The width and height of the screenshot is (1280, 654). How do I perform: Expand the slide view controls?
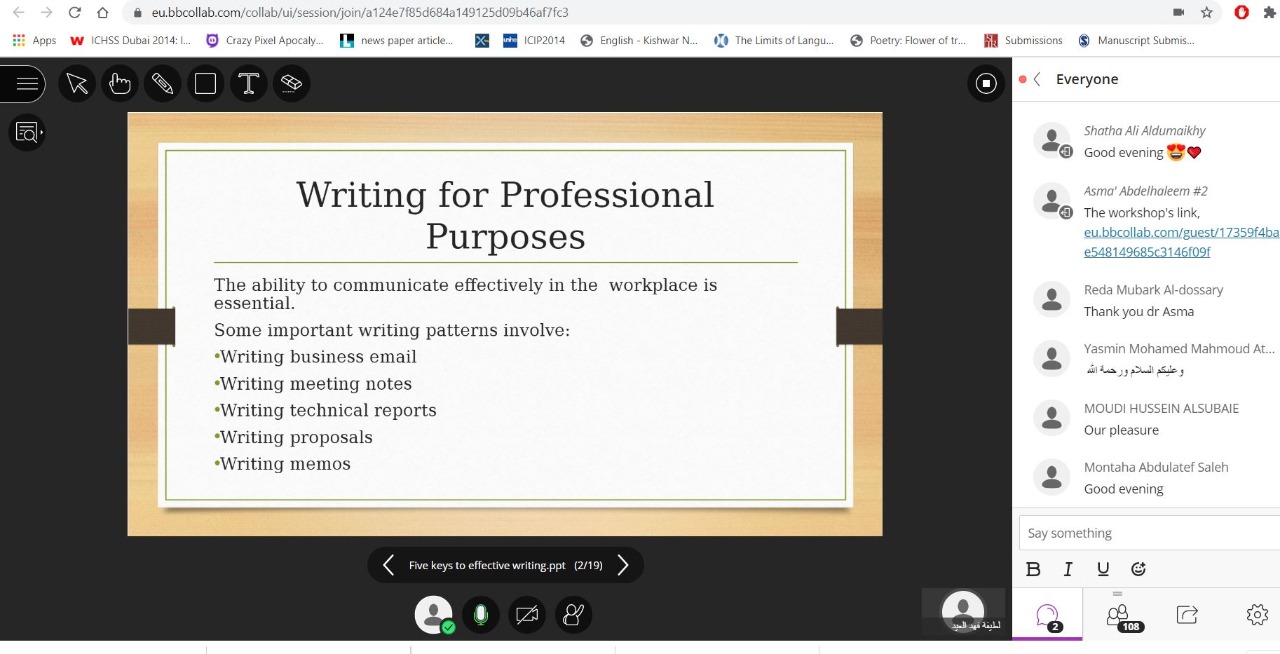click(26, 132)
